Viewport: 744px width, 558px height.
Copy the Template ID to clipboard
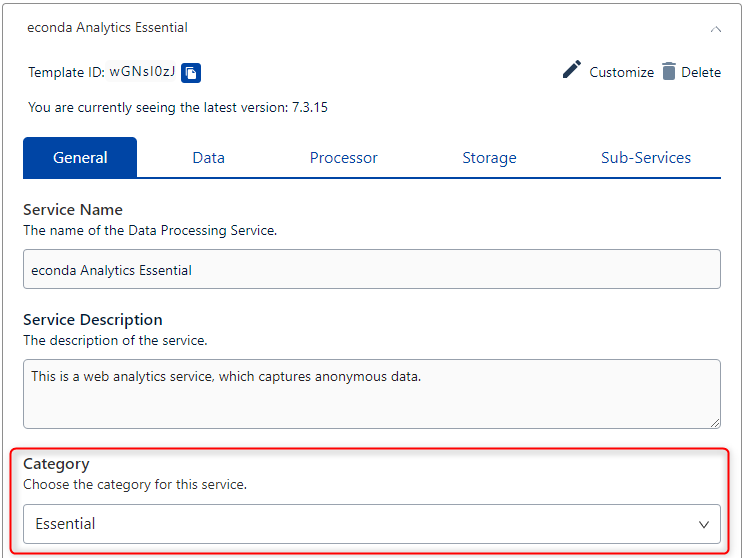click(x=191, y=73)
